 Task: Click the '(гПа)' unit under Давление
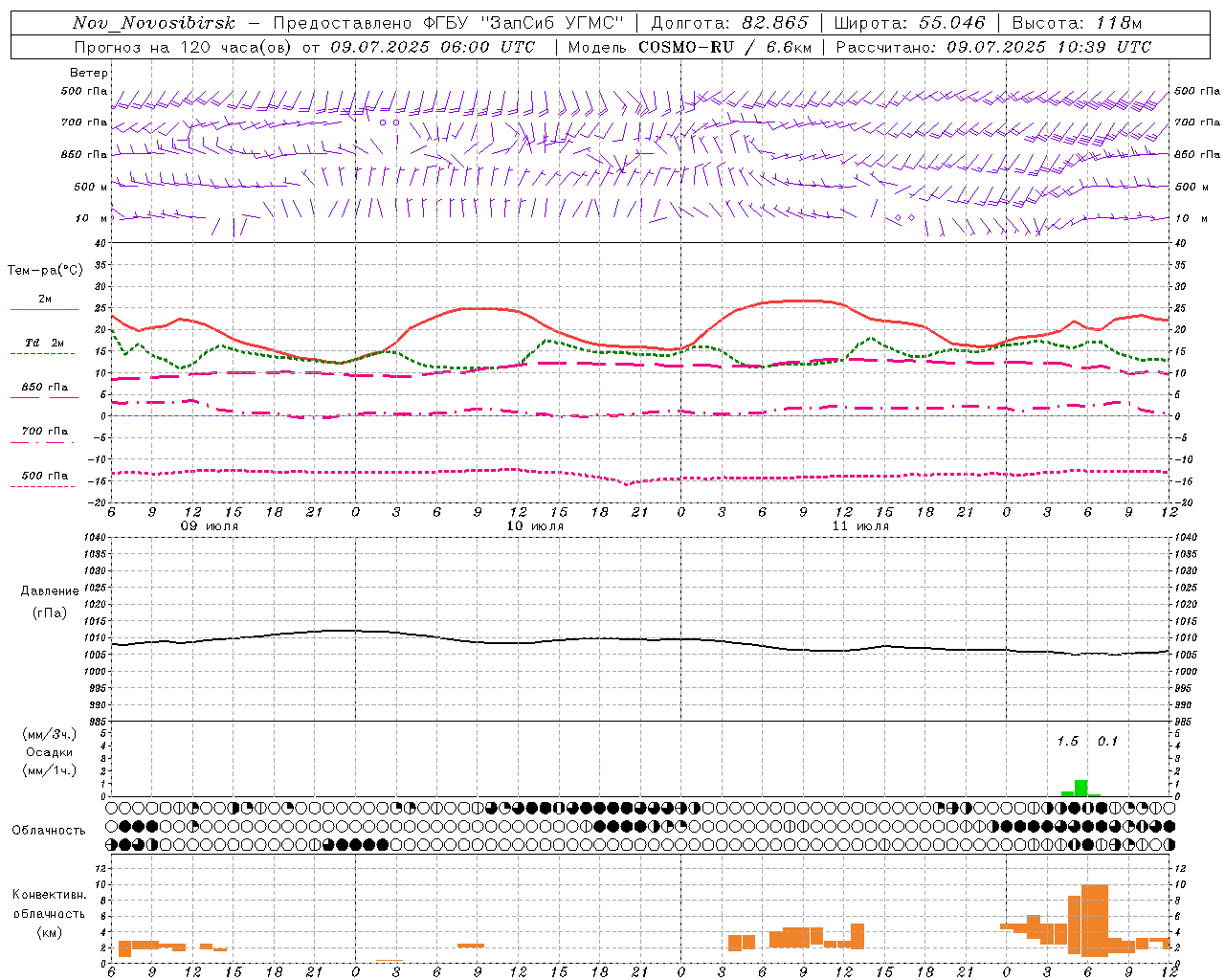[50, 612]
